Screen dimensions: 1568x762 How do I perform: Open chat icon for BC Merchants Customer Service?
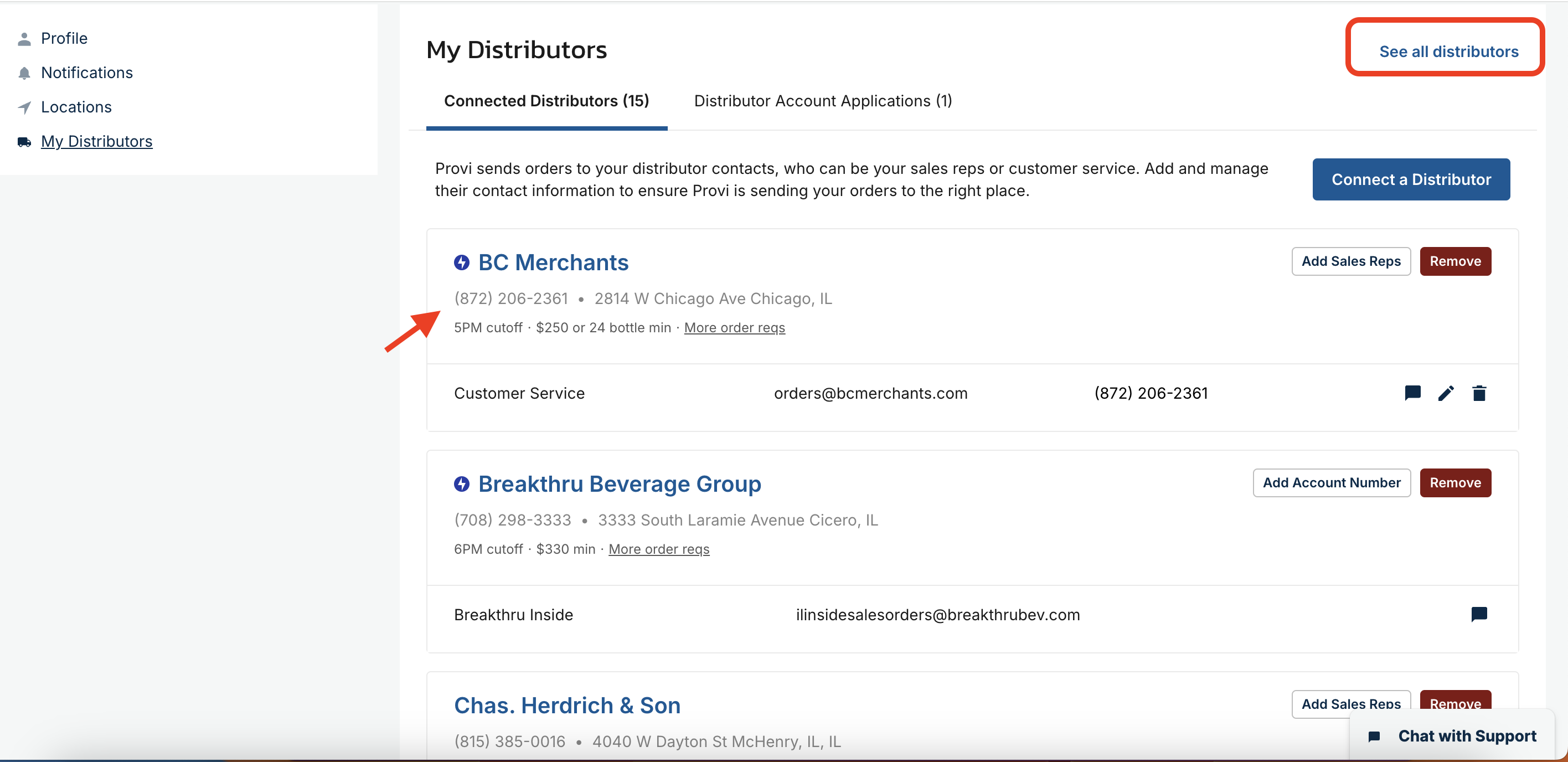click(1413, 393)
